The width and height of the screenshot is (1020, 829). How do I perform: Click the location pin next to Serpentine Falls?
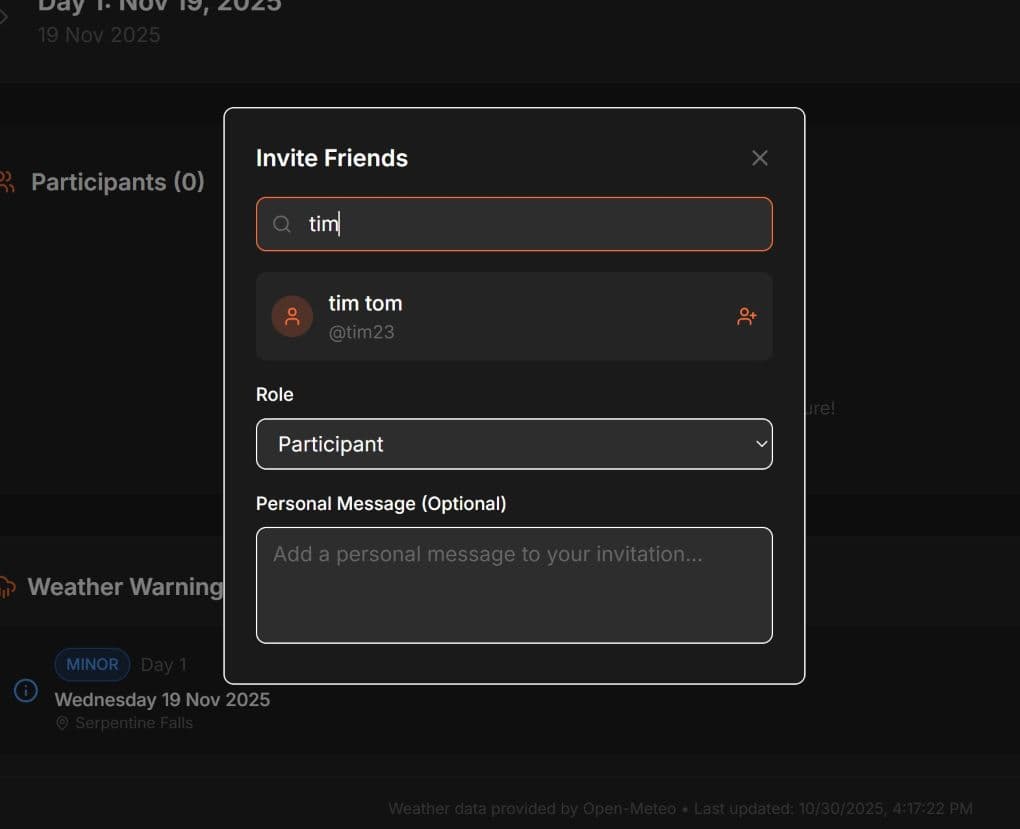(x=62, y=722)
